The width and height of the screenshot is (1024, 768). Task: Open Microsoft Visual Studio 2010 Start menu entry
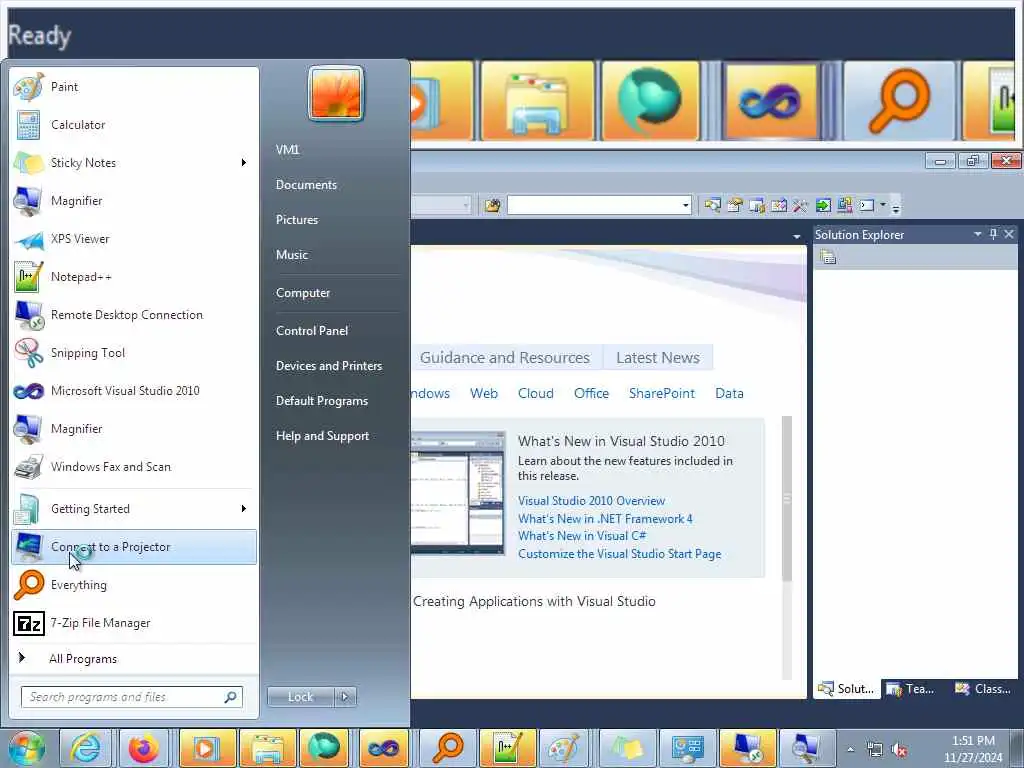point(134,391)
